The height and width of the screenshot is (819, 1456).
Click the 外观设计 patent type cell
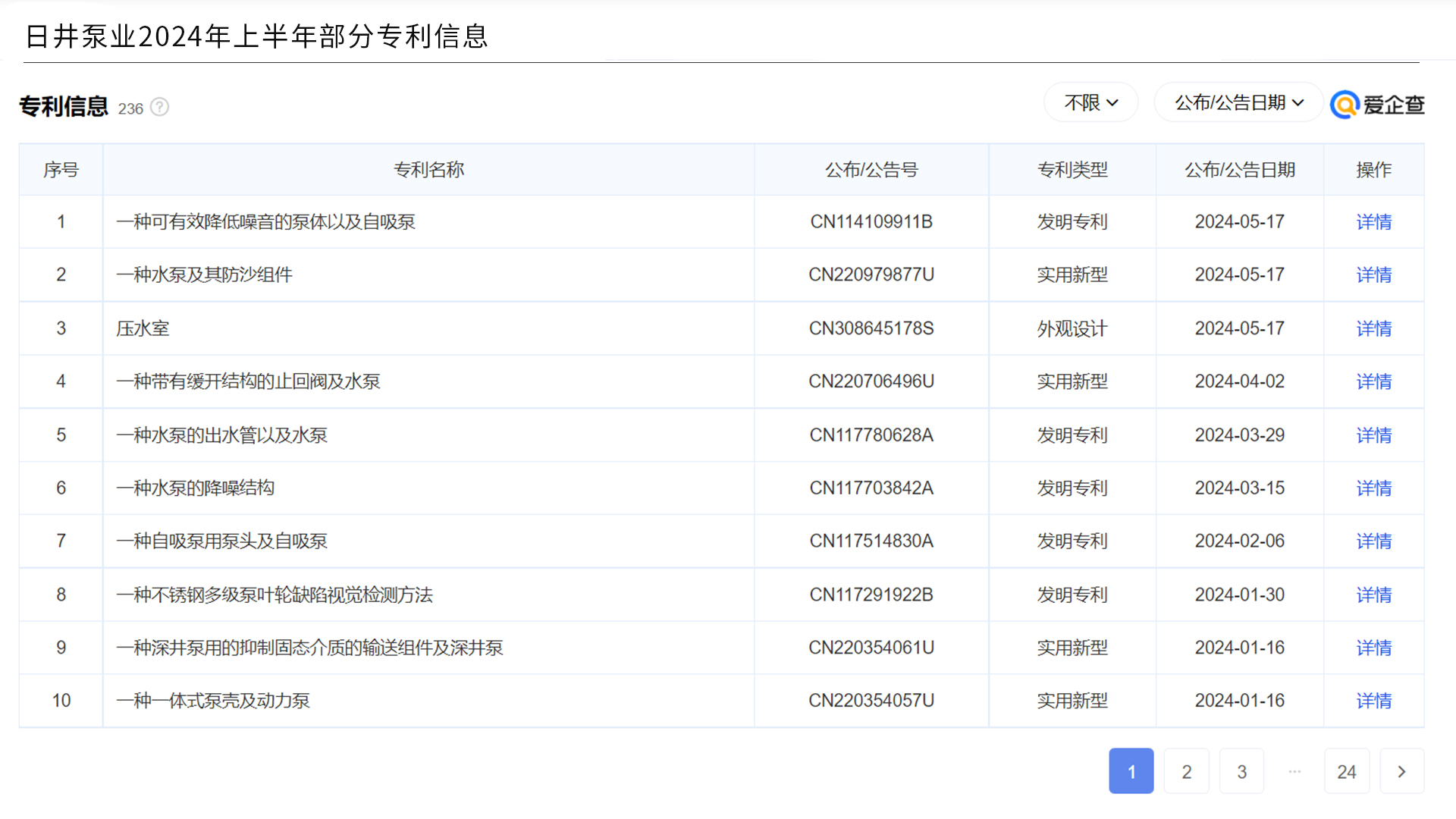1072,329
